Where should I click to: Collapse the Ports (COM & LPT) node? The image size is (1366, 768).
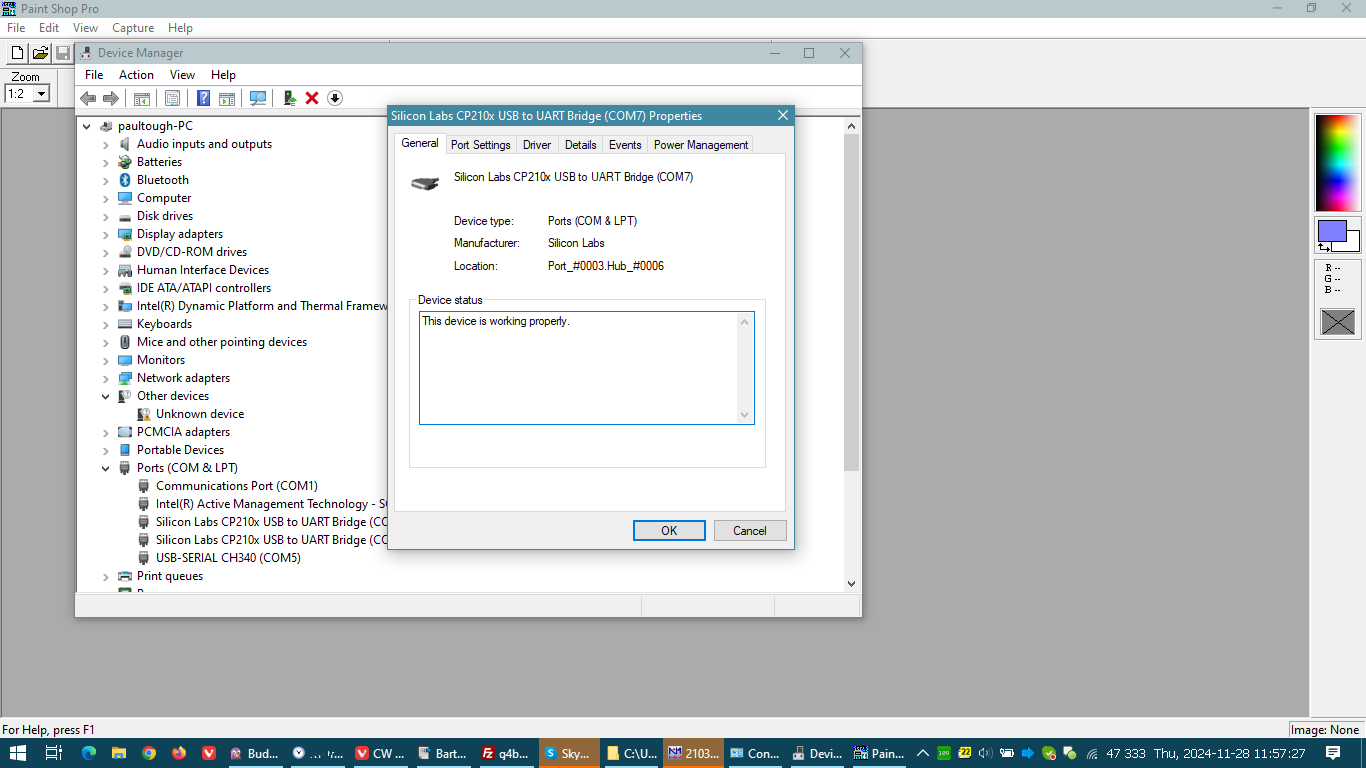click(106, 468)
